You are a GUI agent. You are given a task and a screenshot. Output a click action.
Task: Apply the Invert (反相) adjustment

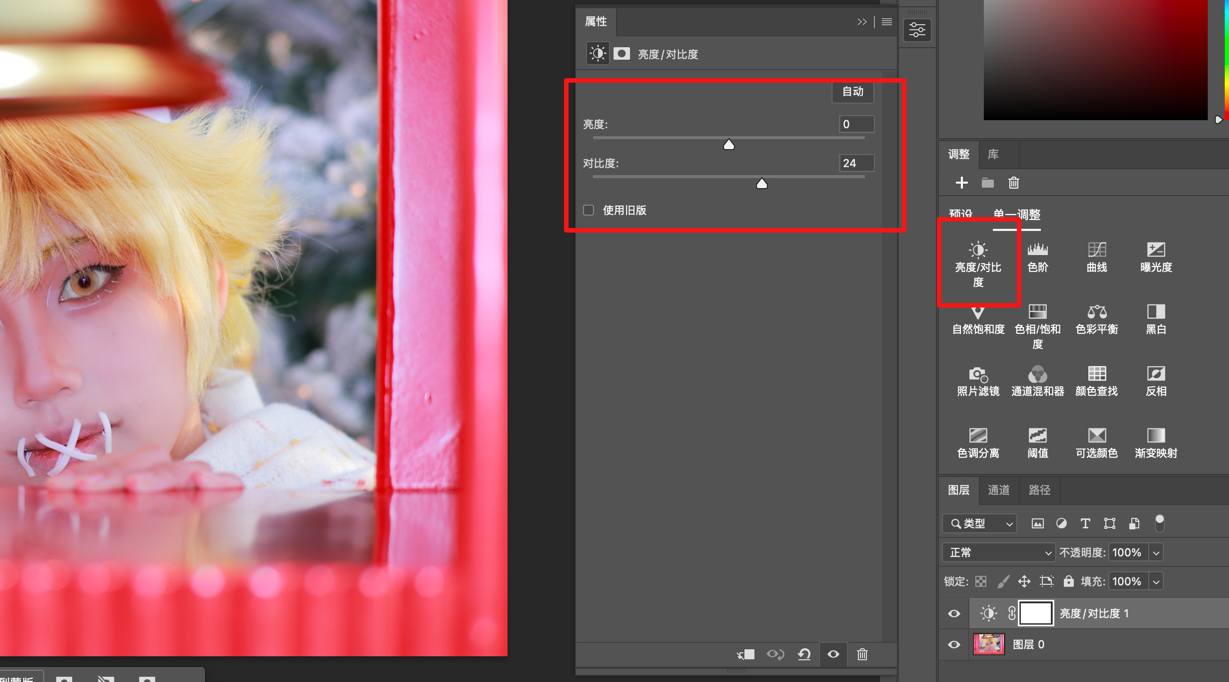pos(1155,381)
